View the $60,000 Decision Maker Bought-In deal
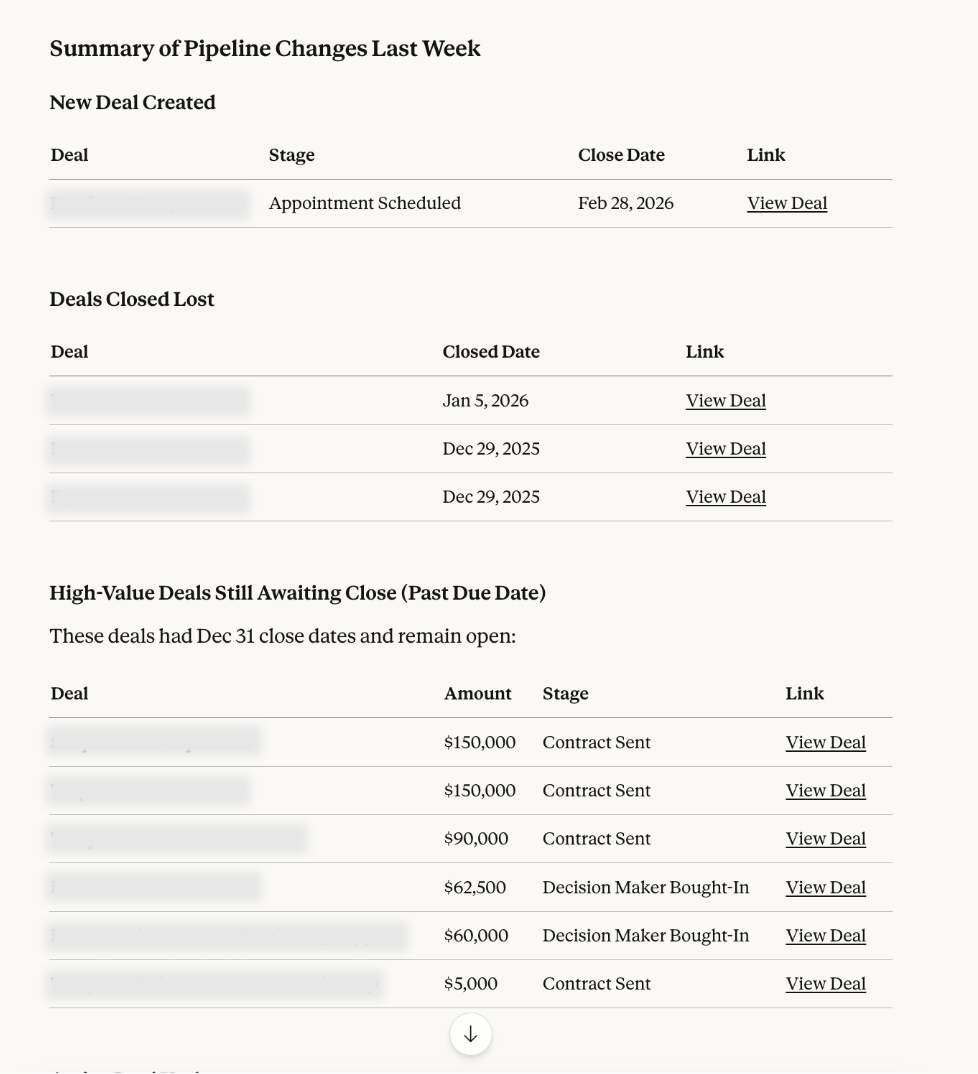 pyautogui.click(x=825, y=936)
